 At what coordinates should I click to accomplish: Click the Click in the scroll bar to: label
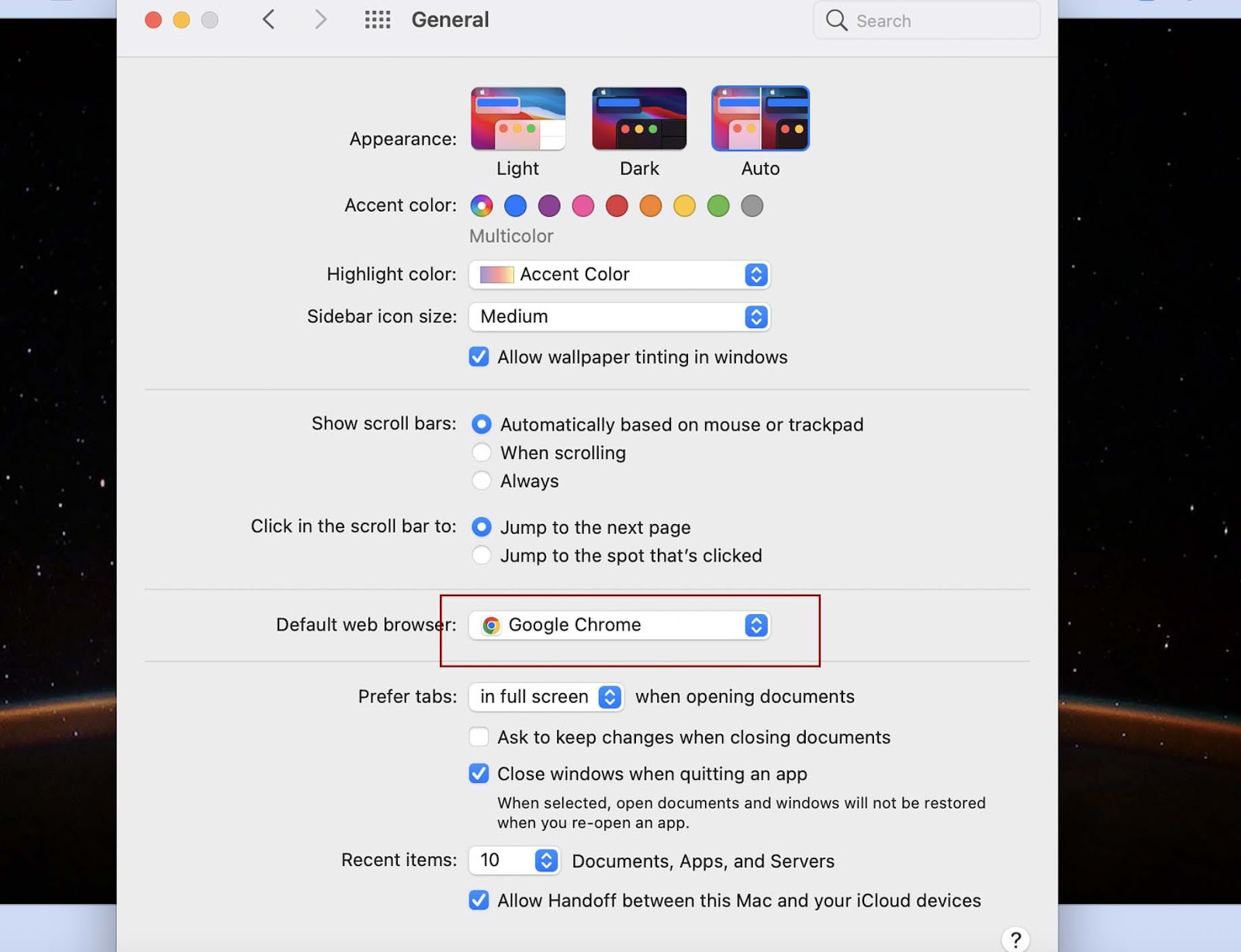354,526
